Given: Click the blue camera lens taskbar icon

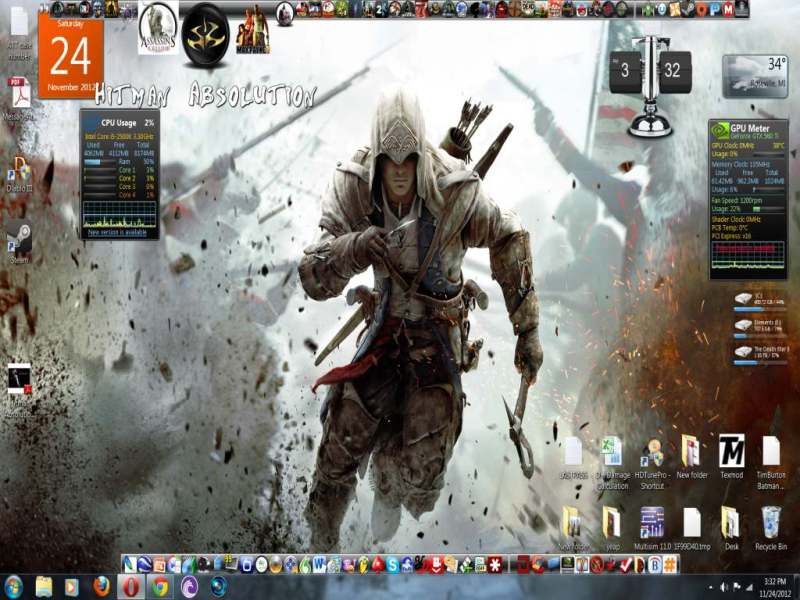Looking at the screenshot, I should tap(219, 587).
